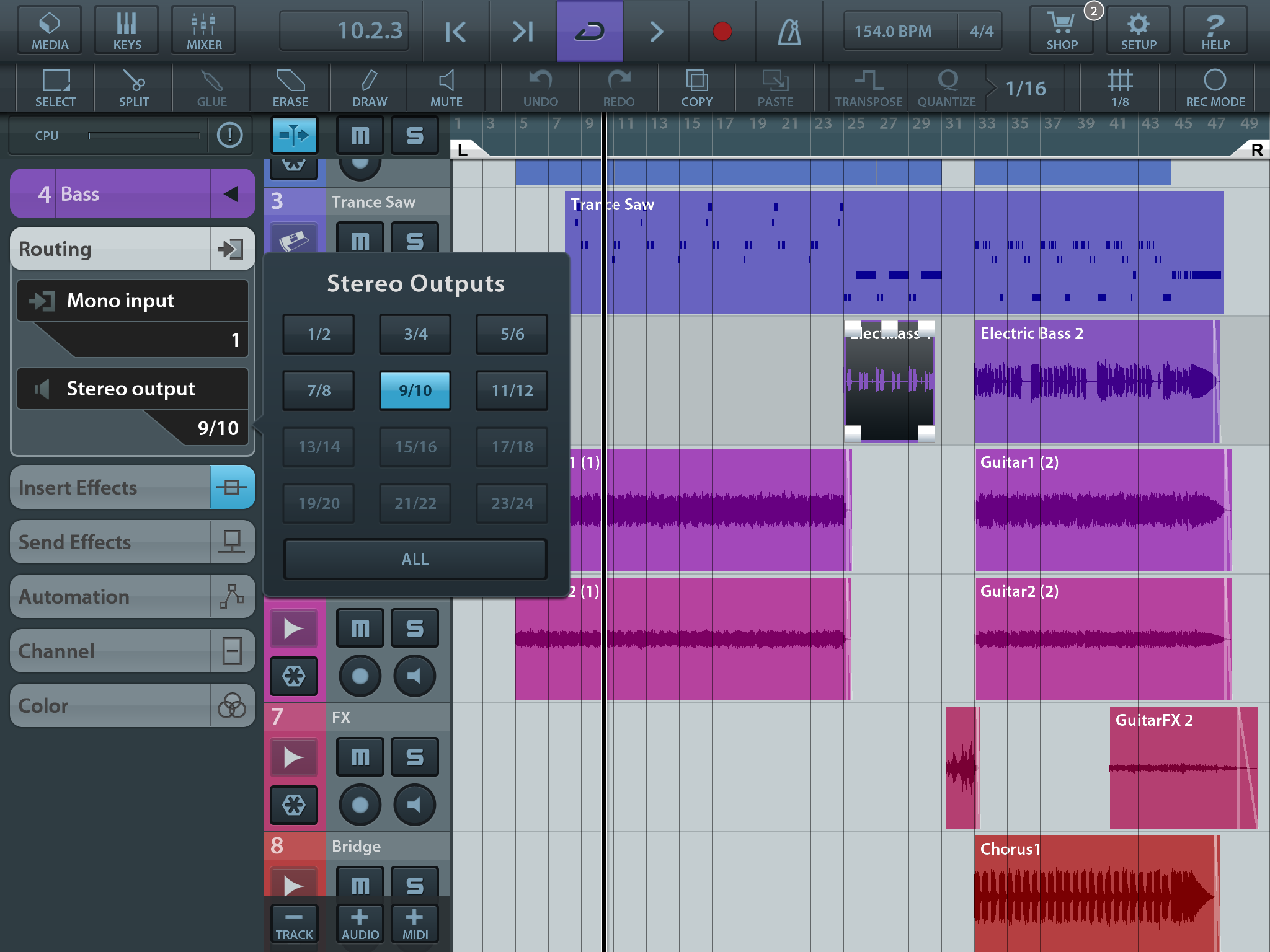1270x952 pixels.
Task: Select the Stereo output row
Action: [x=133, y=389]
